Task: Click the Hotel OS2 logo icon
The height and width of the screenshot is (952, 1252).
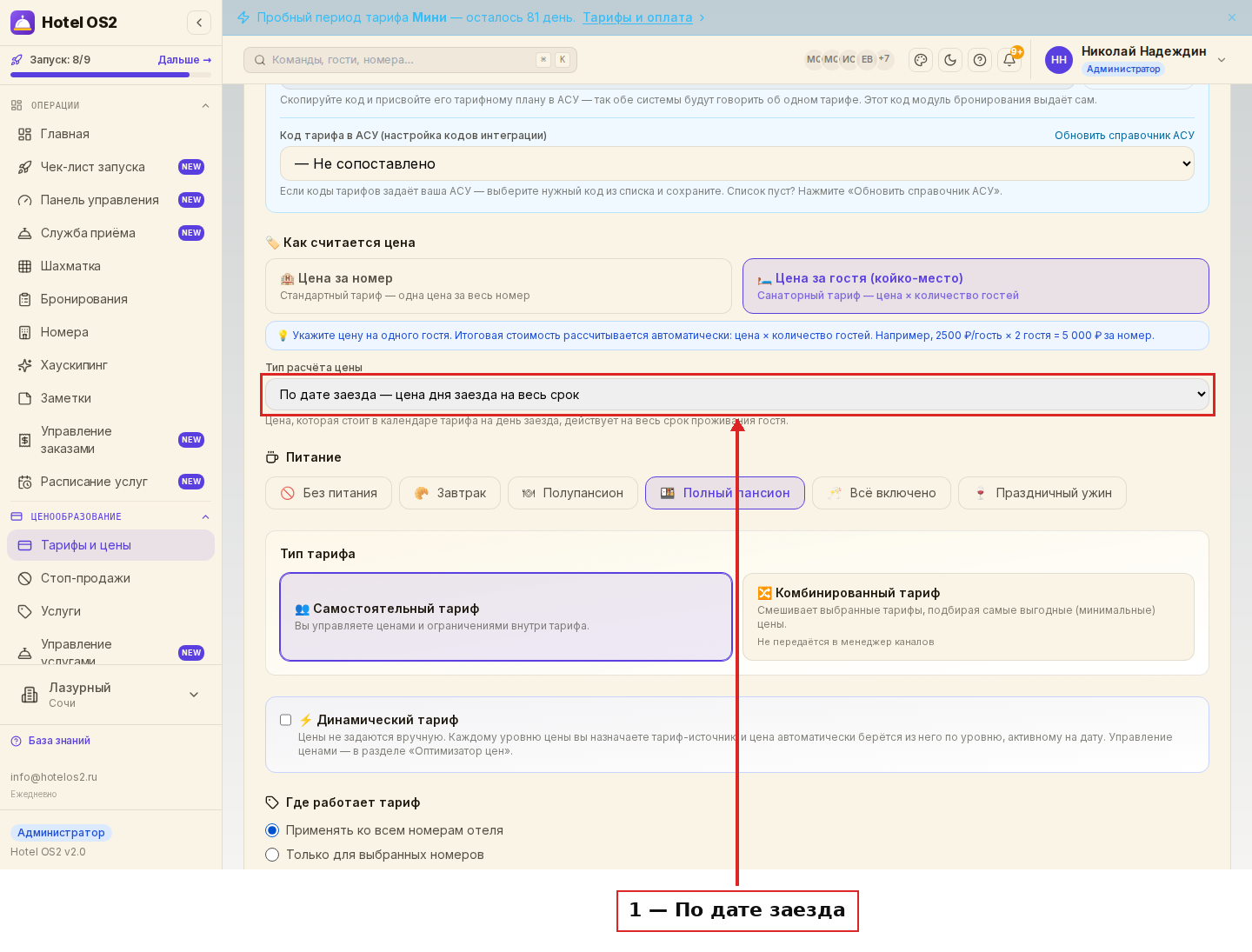Action: click(23, 23)
